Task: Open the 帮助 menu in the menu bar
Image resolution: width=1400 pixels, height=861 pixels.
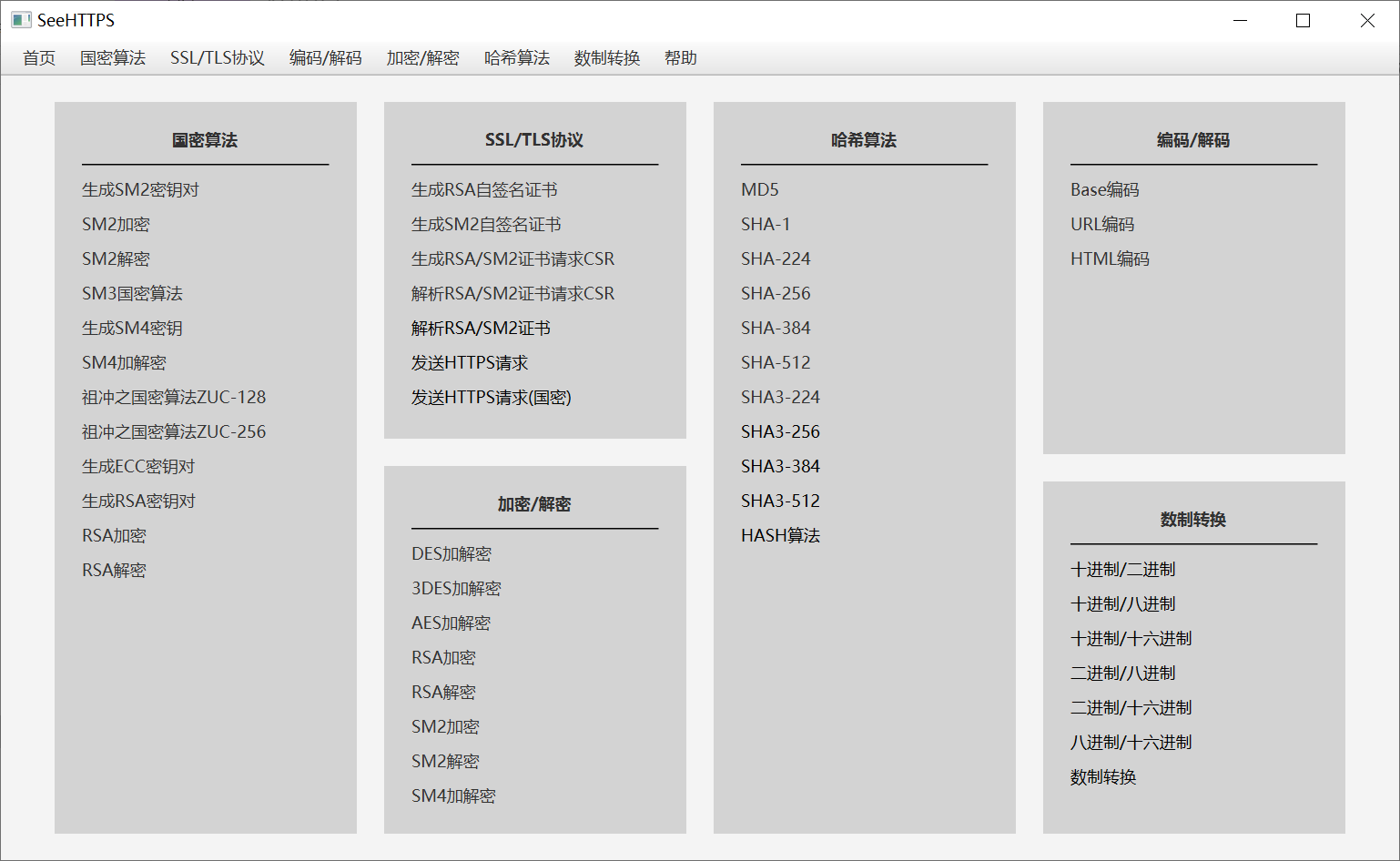Action: (680, 58)
